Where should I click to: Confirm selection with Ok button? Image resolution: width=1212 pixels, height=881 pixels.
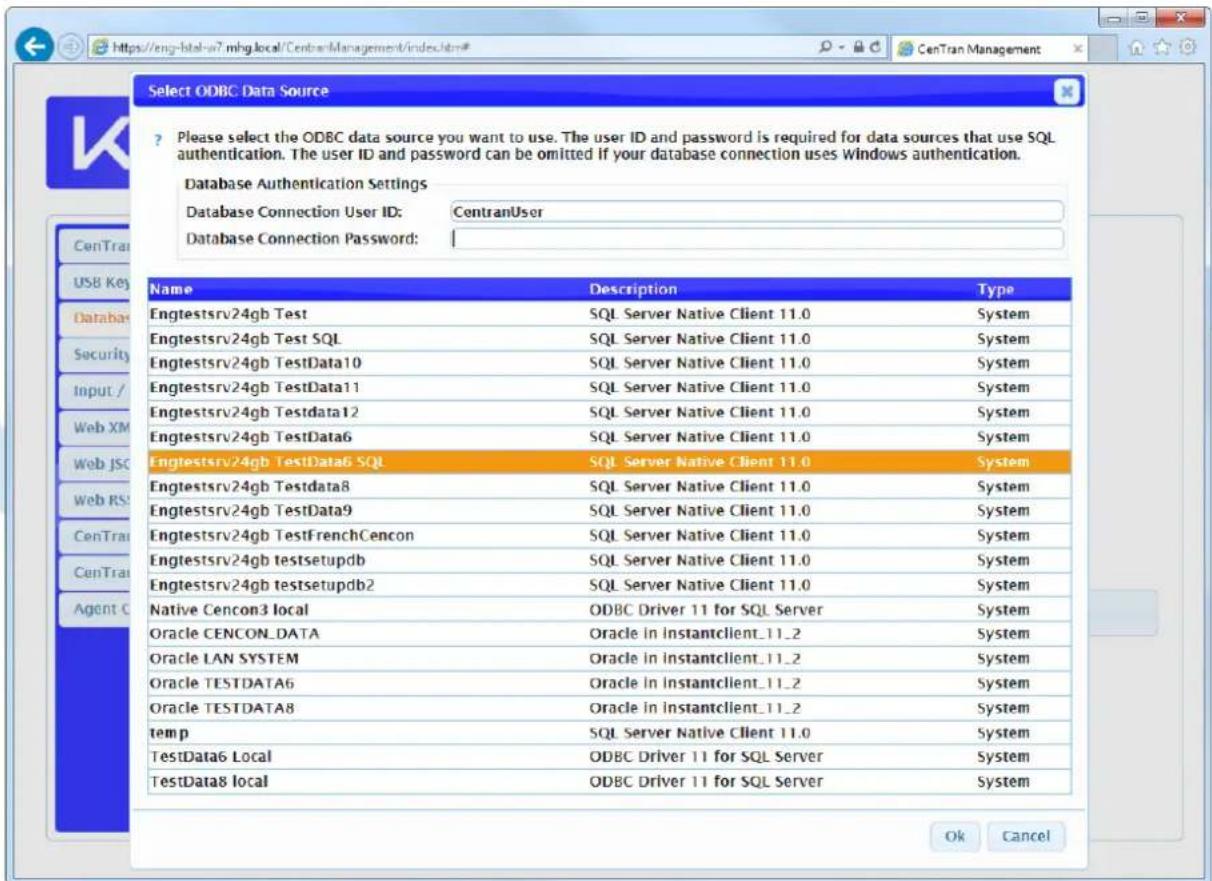coord(954,836)
